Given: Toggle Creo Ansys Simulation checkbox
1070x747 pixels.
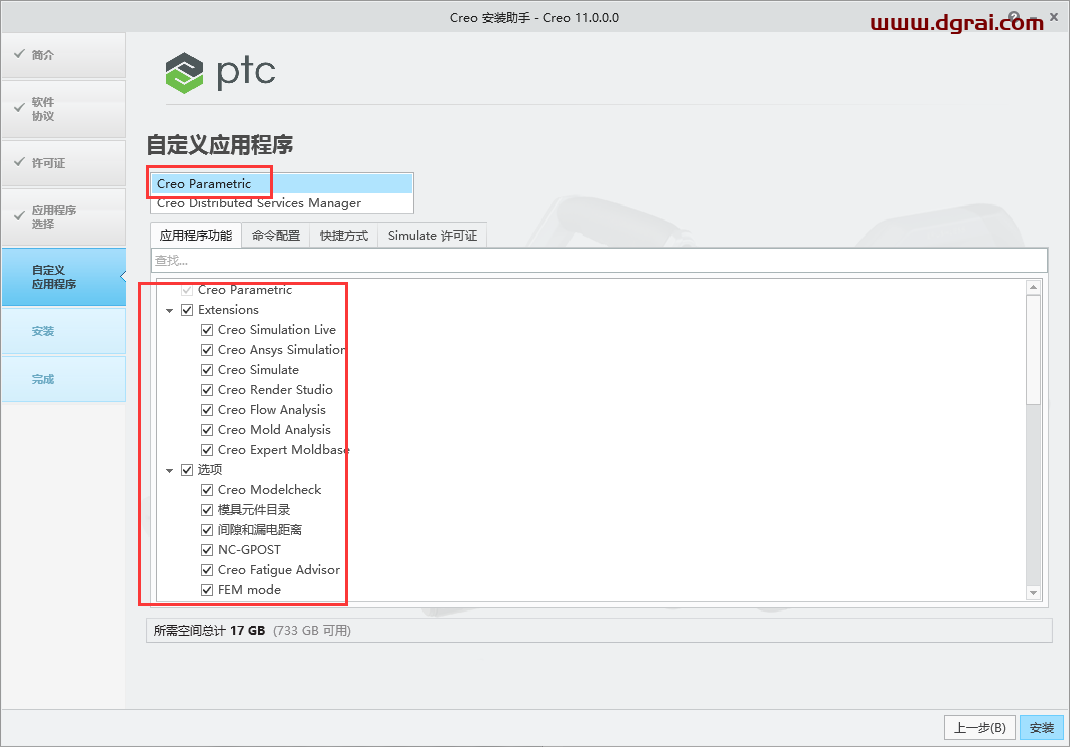Looking at the screenshot, I should click(x=207, y=350).
